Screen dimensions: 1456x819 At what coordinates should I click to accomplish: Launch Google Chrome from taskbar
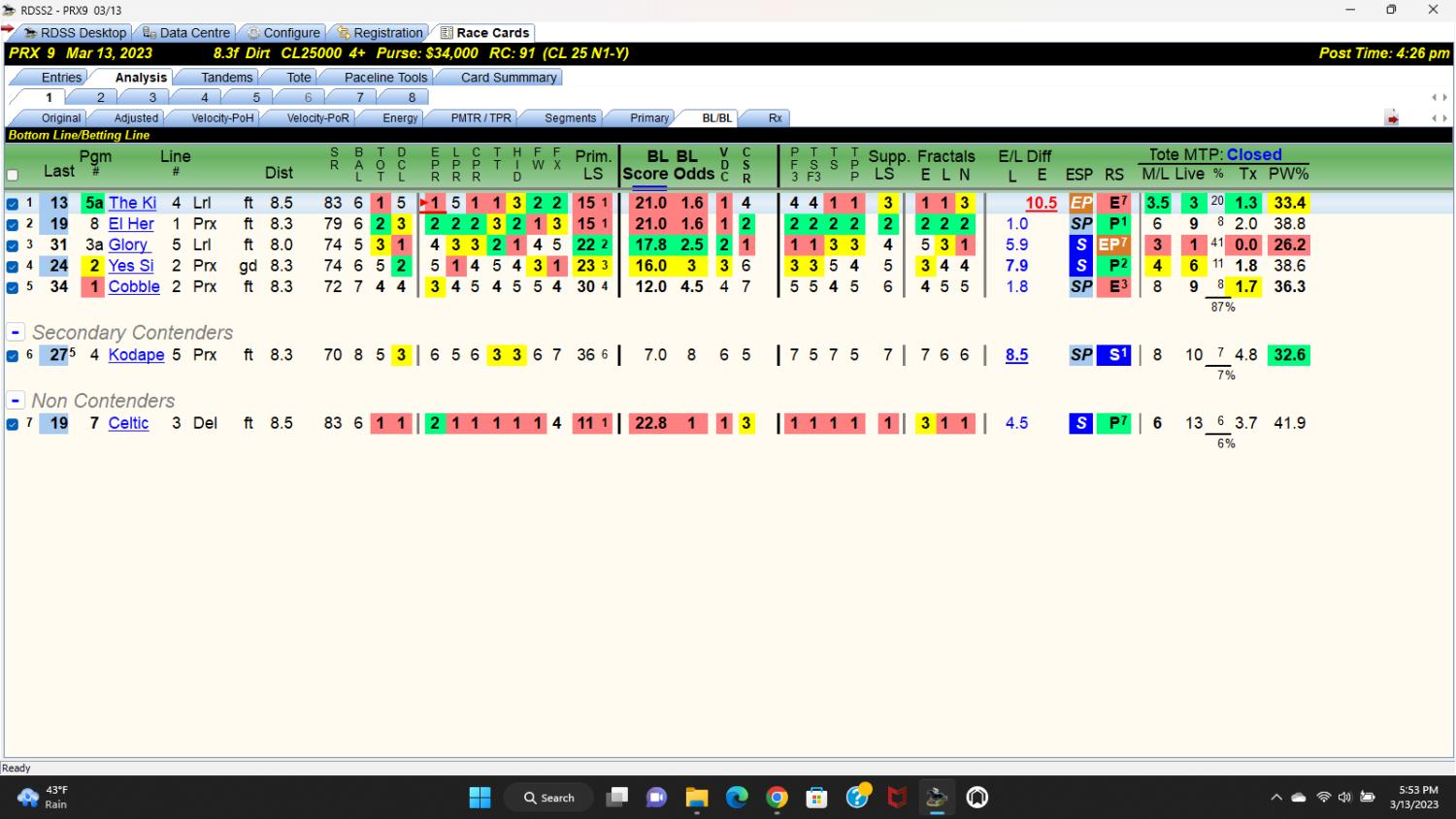777,798
